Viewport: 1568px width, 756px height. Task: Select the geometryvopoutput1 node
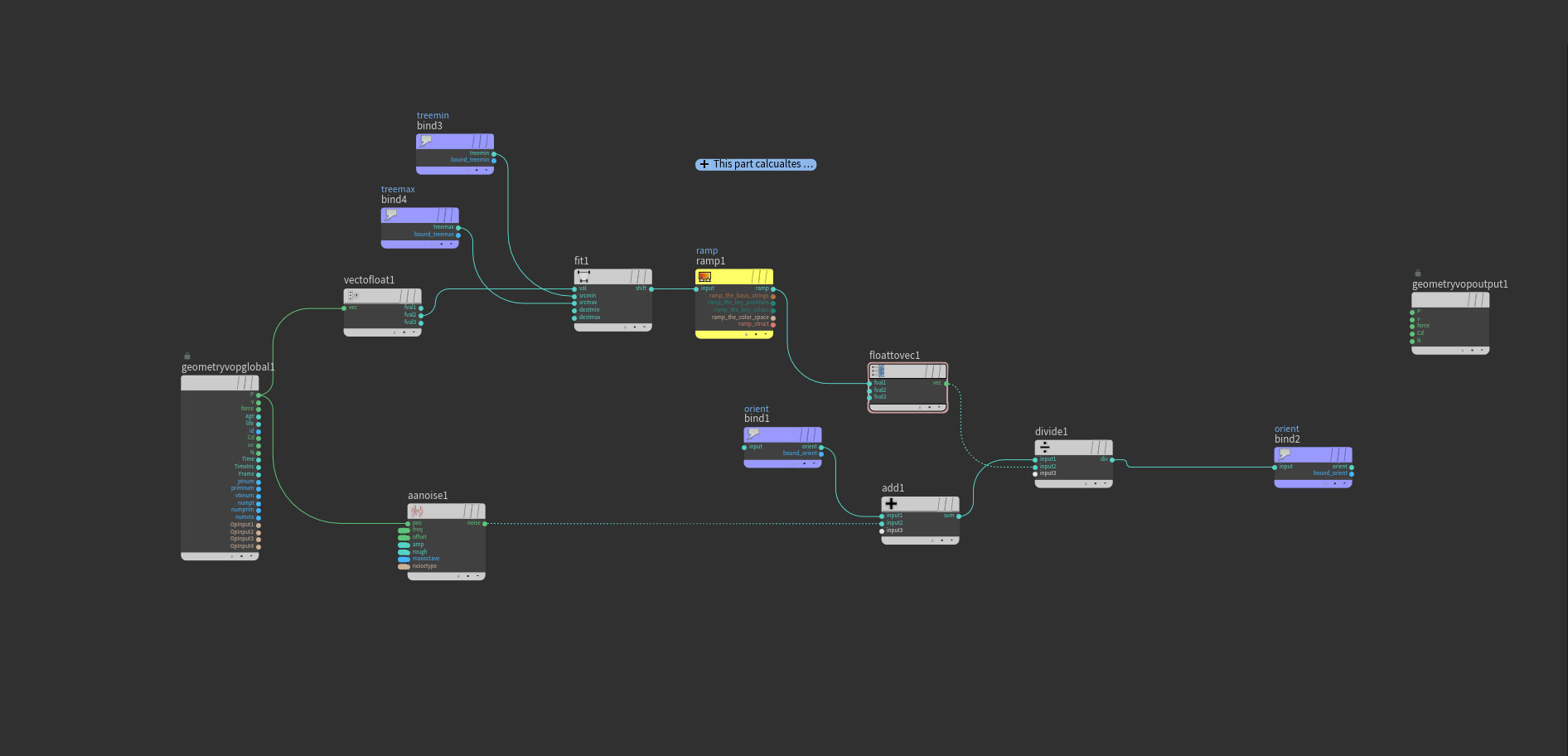click(1450, 299)
